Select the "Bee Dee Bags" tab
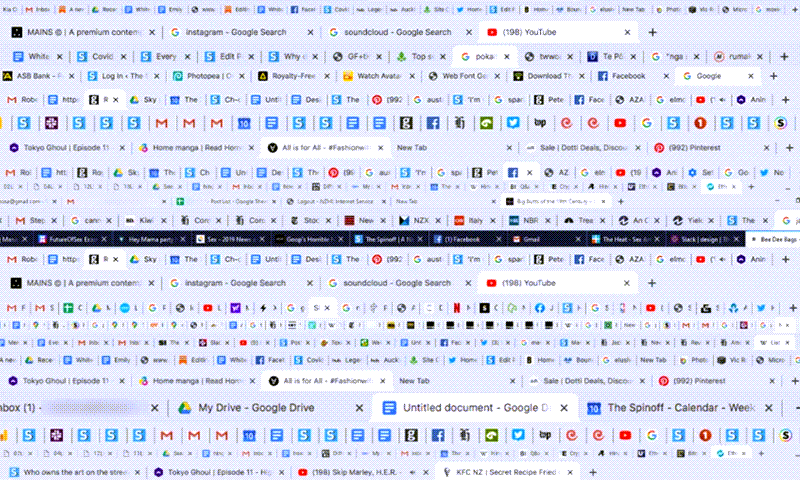This screenshot has width=800, height=480. tap(772, 239)
